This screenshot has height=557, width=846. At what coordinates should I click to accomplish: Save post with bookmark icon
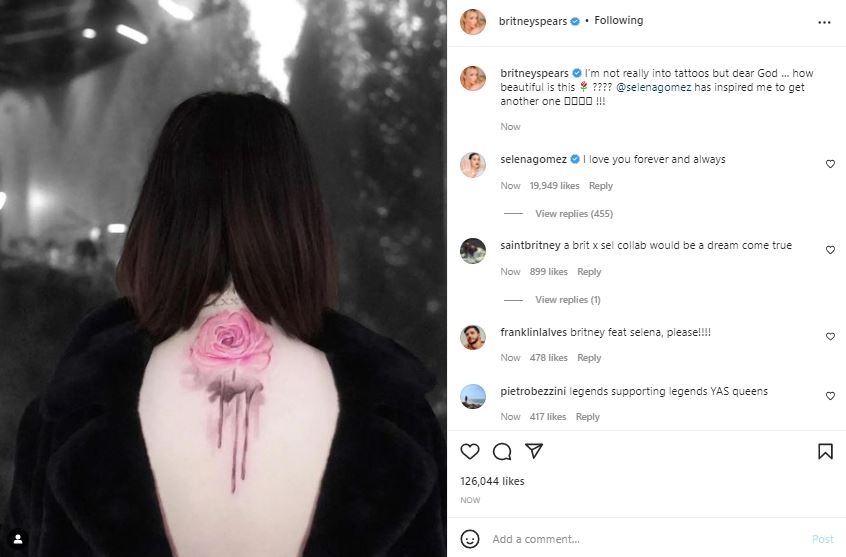[x=825, y=451]
